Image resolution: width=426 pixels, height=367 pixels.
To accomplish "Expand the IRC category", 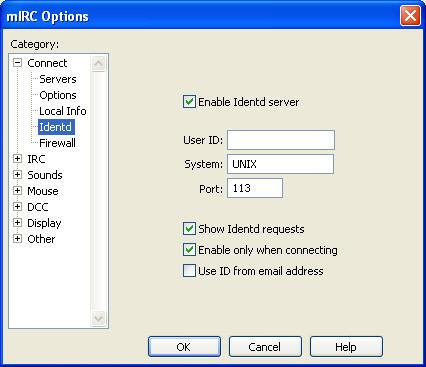I will point(17,159).
